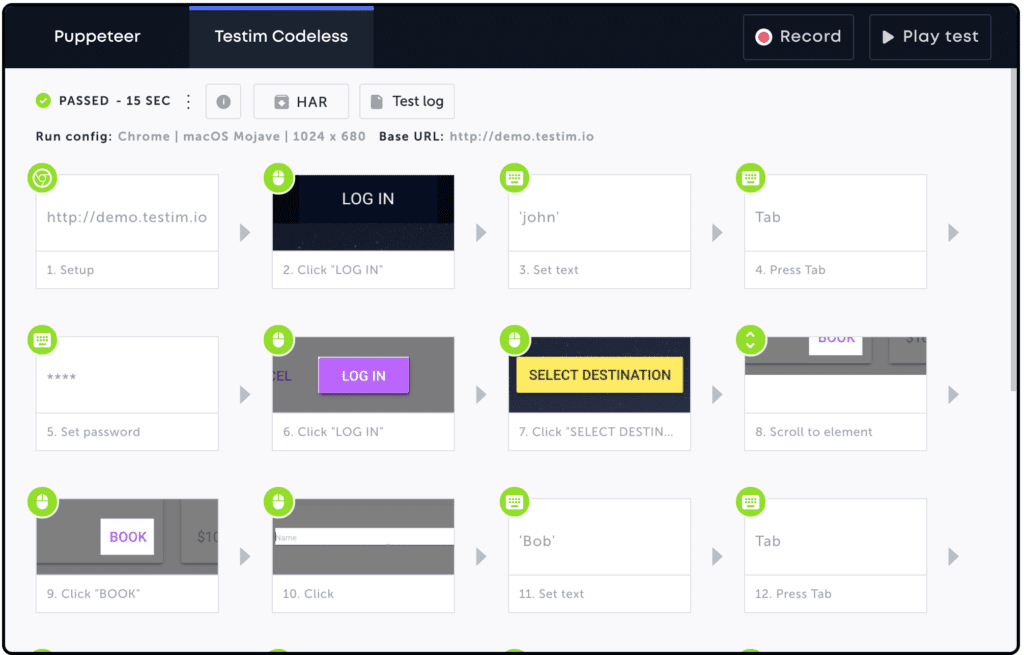Click the arrow after step 1 Setup
Viewport: 1024px width, 655px height.
coord(245,232)
